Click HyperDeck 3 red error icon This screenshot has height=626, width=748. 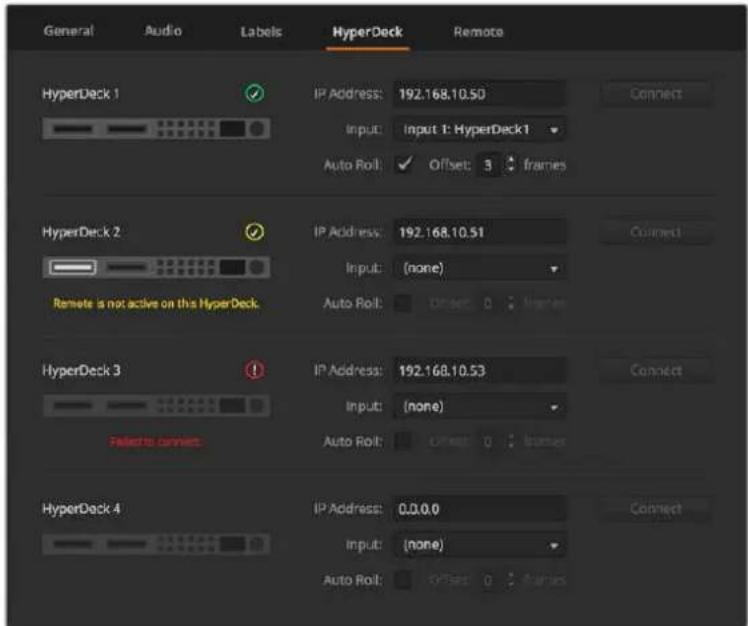point(254,370)
